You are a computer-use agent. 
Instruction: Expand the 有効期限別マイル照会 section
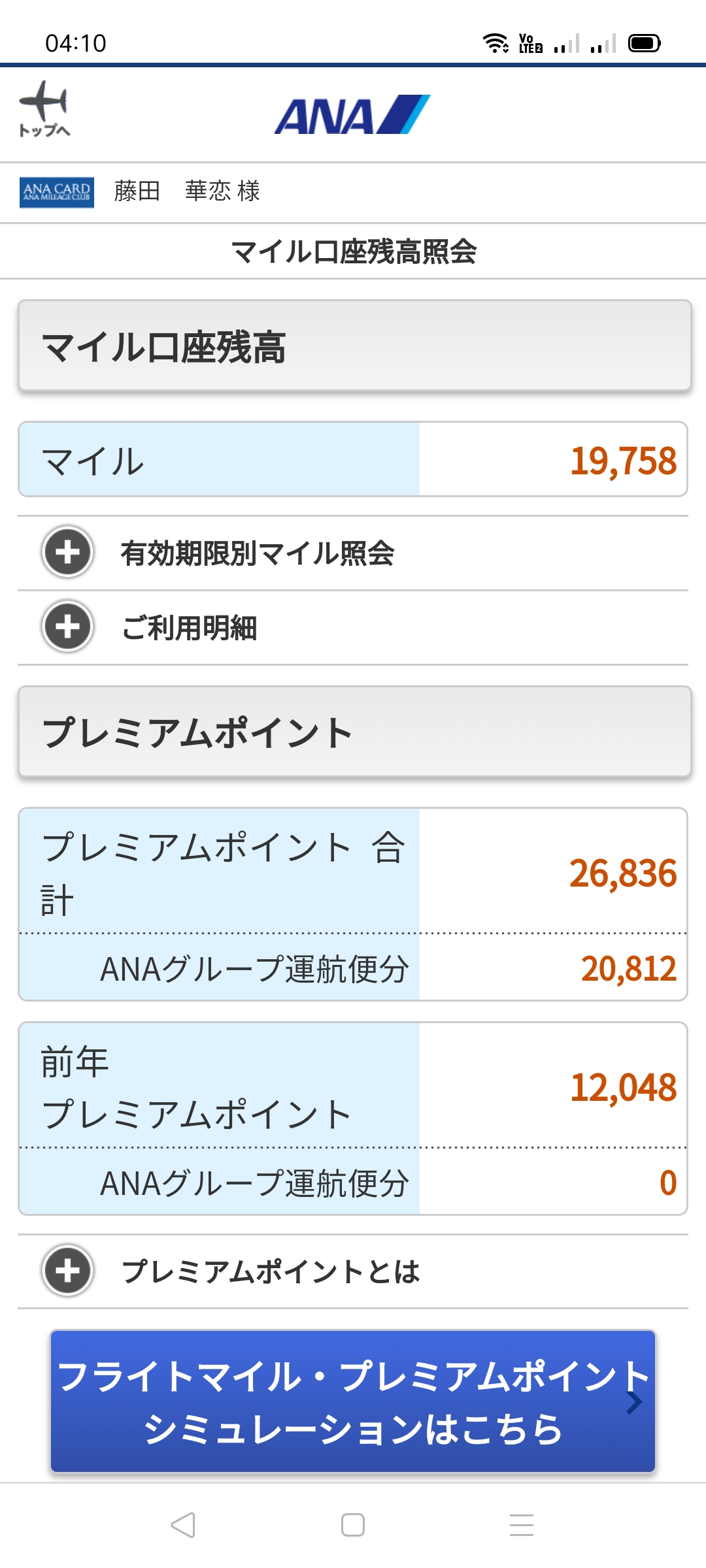tap(258, 553)
